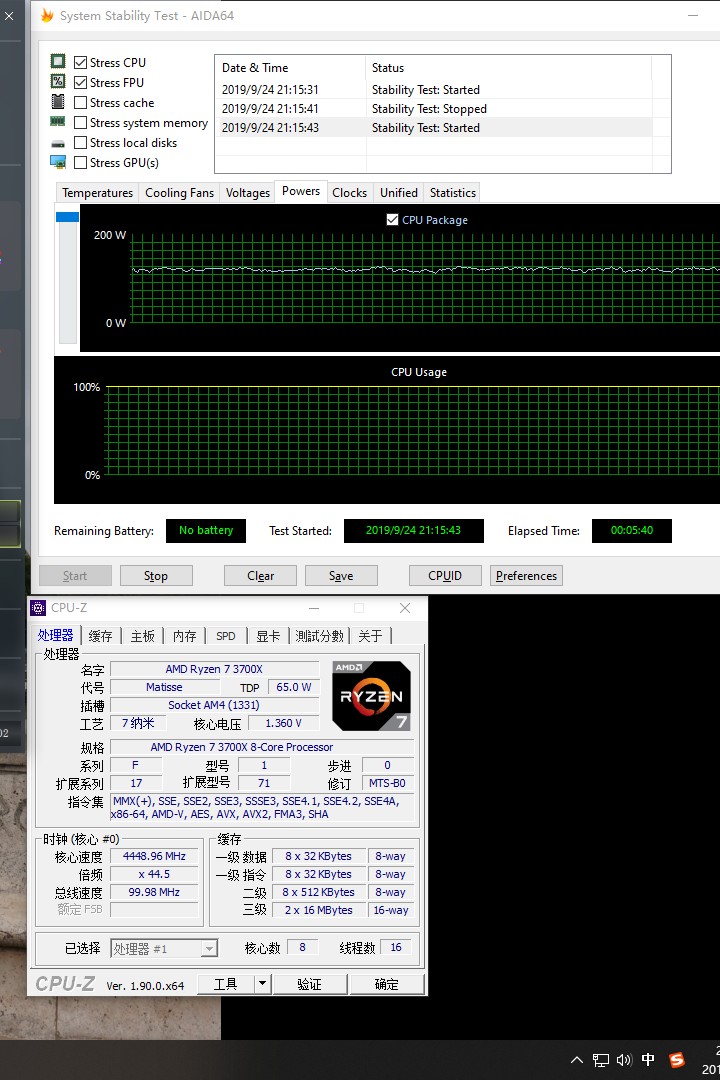720x1080 pixels.
Task: Select the log row dated 21:15:41 Stopped
Action: 433,109
